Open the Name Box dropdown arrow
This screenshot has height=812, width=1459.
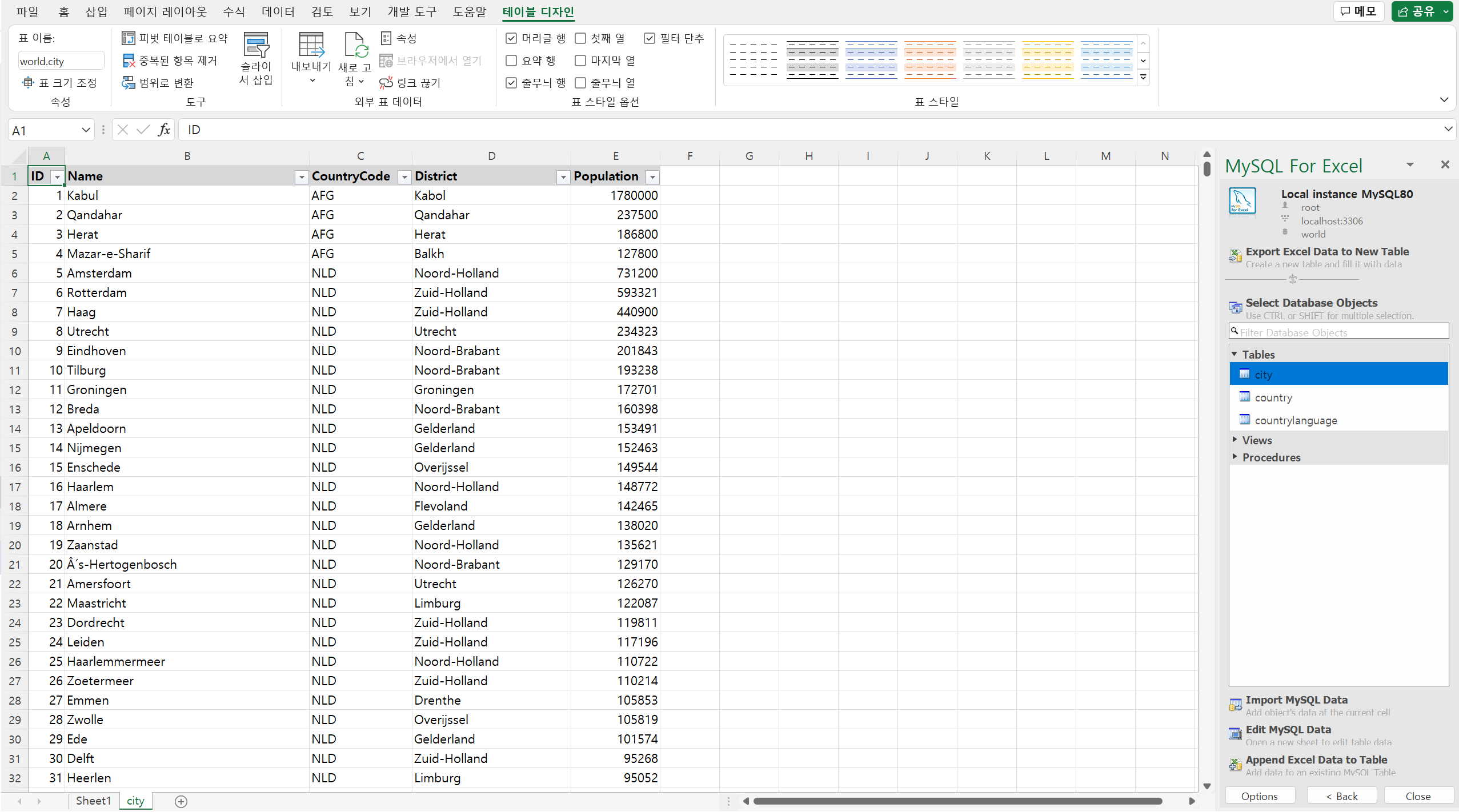click(86, 130)
